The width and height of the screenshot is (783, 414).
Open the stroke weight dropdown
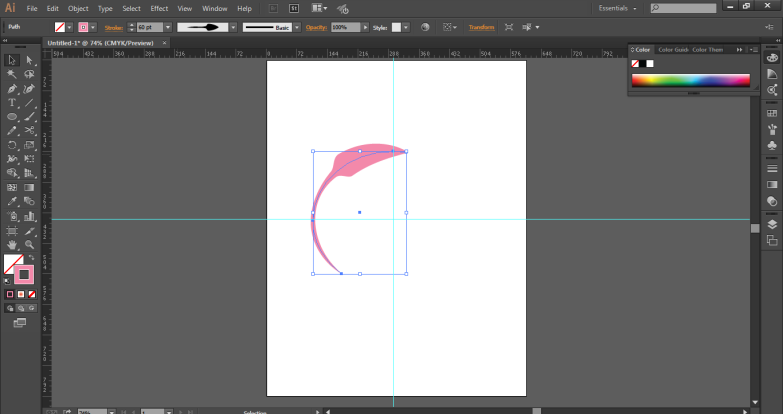(167, 27)
